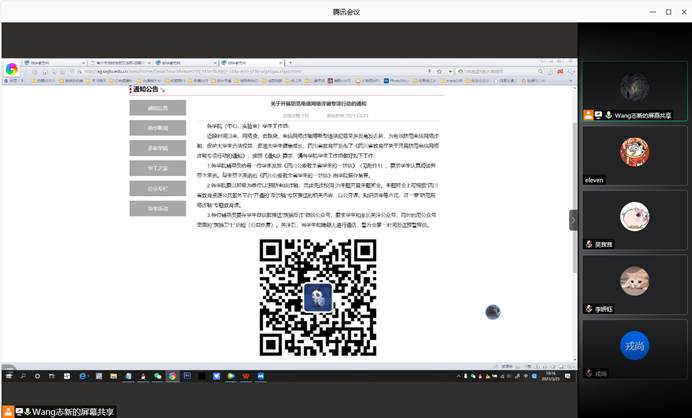This screenshot has height=418, width=692.
Task: Select 吴霄霄's participant avatar tile
Action: coord(633,216)
